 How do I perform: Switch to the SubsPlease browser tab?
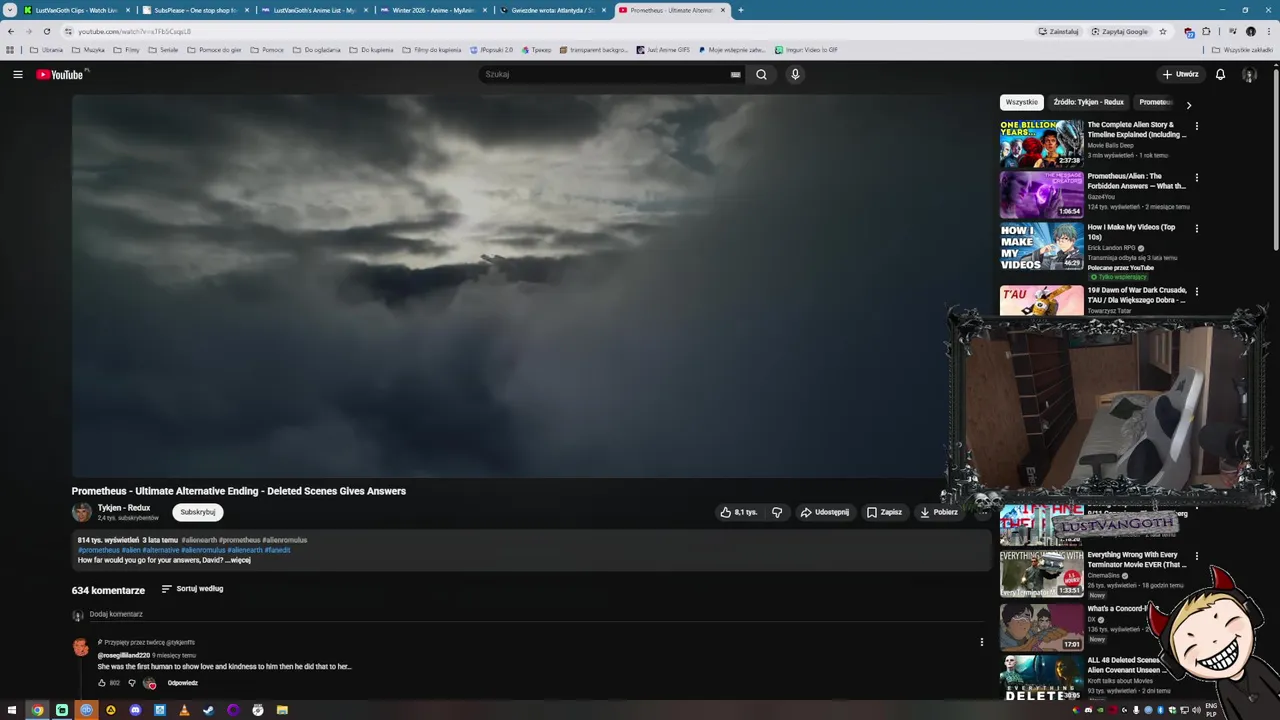[195, 10]
